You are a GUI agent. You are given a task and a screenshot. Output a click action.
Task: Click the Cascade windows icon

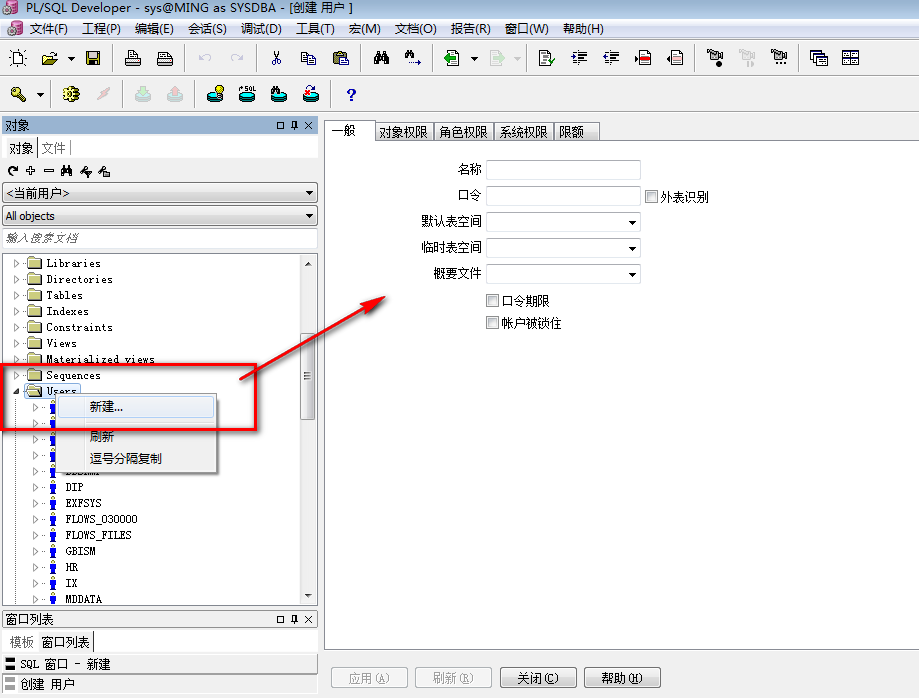pyautogui.click(x=818, y=57)
